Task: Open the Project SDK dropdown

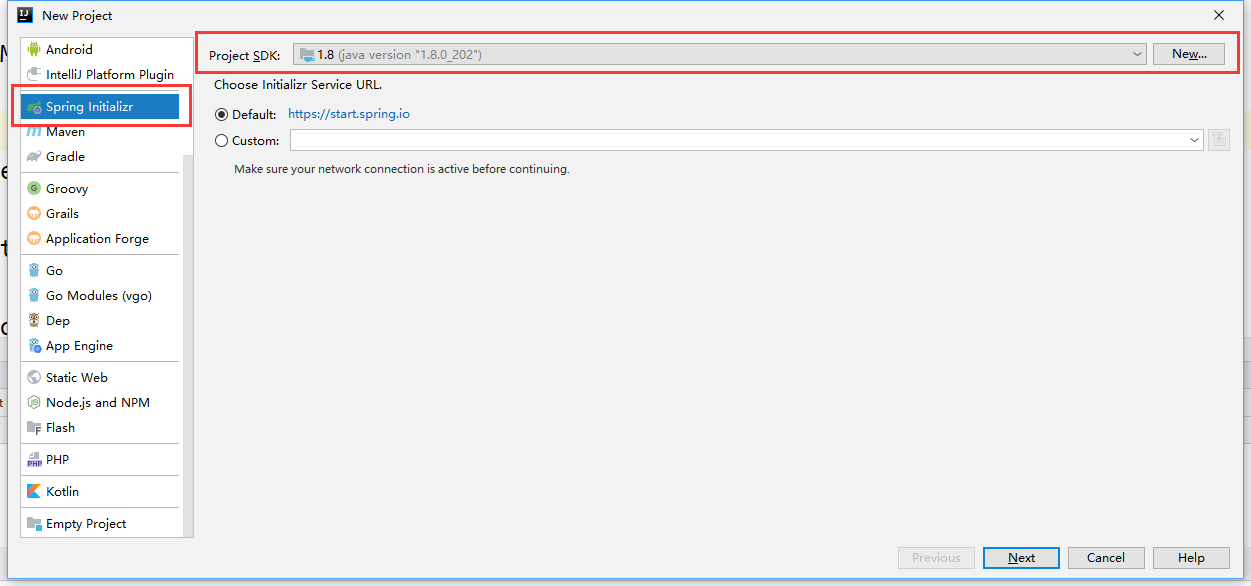Action: (x=719, y=54)
